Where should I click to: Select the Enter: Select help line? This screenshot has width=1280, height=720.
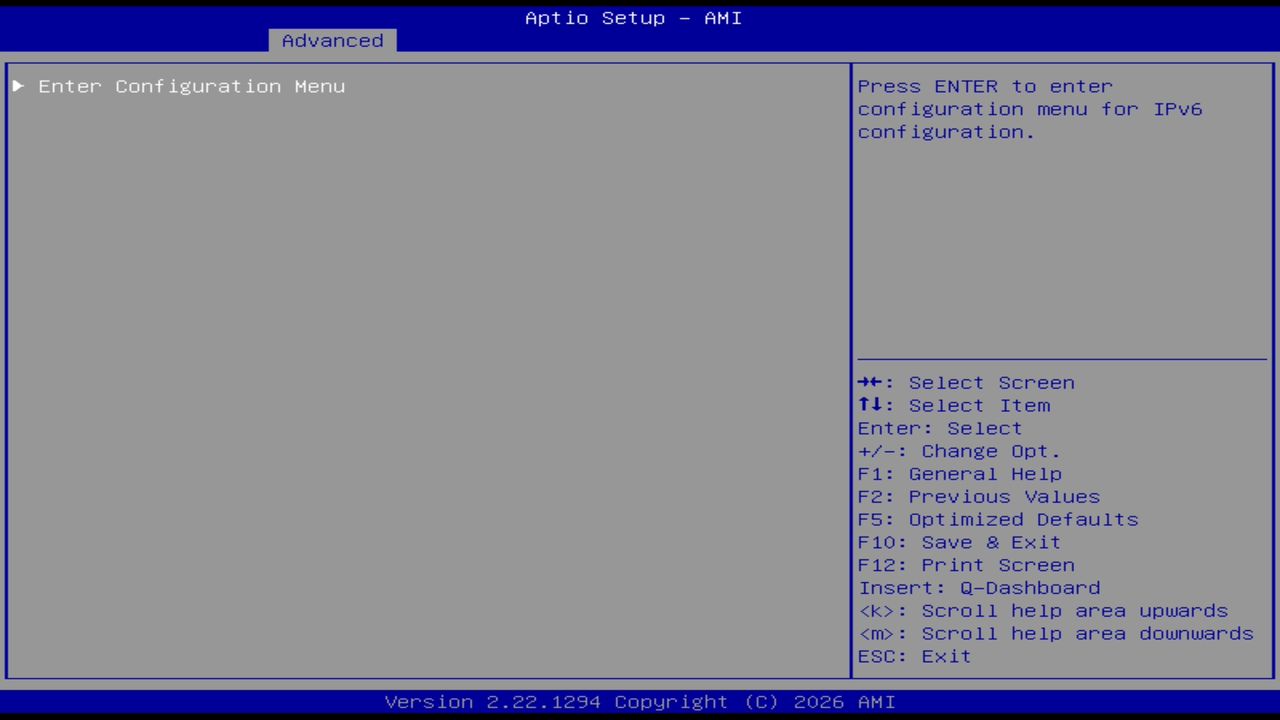coord(939,428)
